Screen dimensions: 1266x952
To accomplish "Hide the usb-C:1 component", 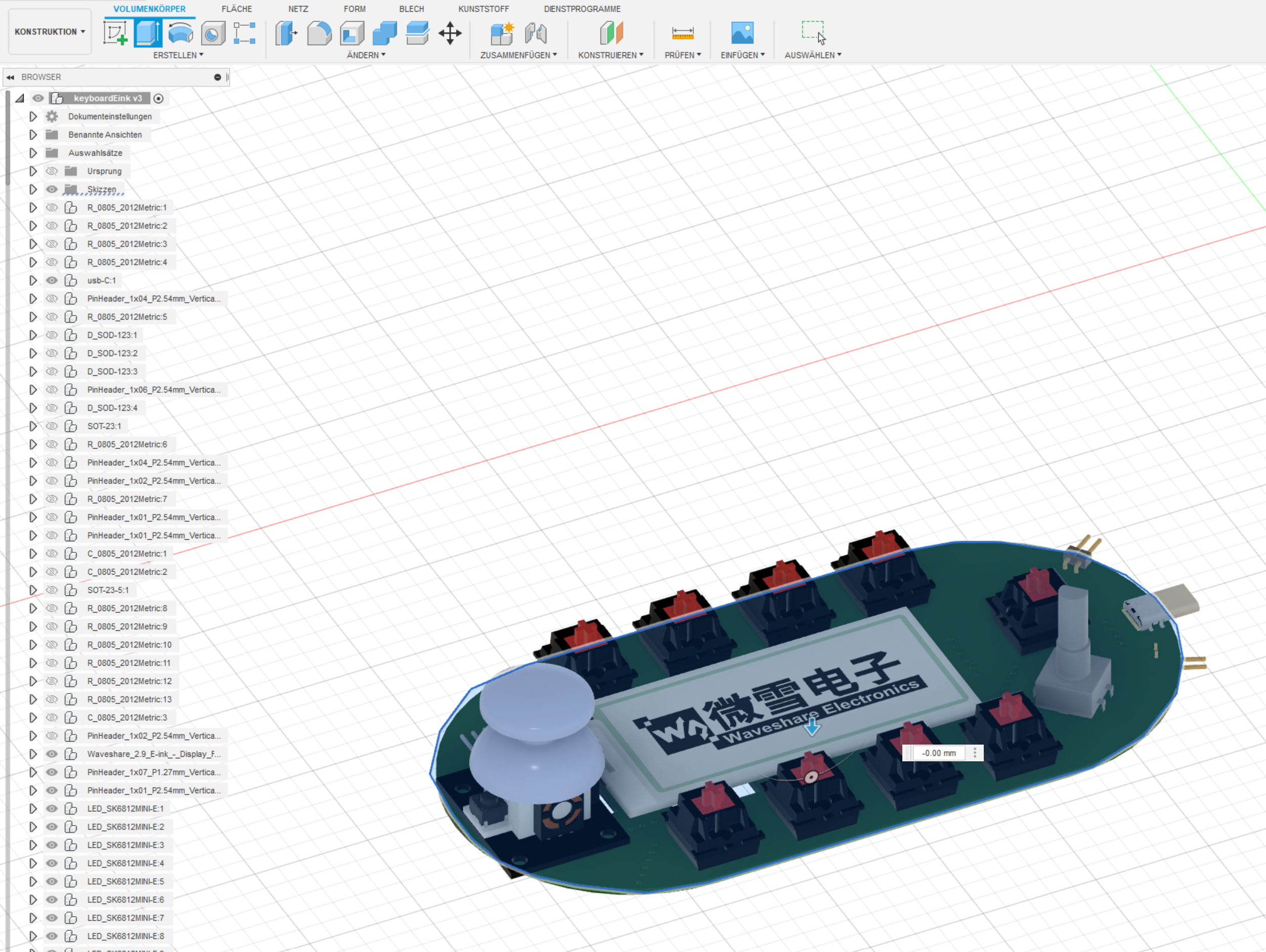I will click(x=52, y=281).
